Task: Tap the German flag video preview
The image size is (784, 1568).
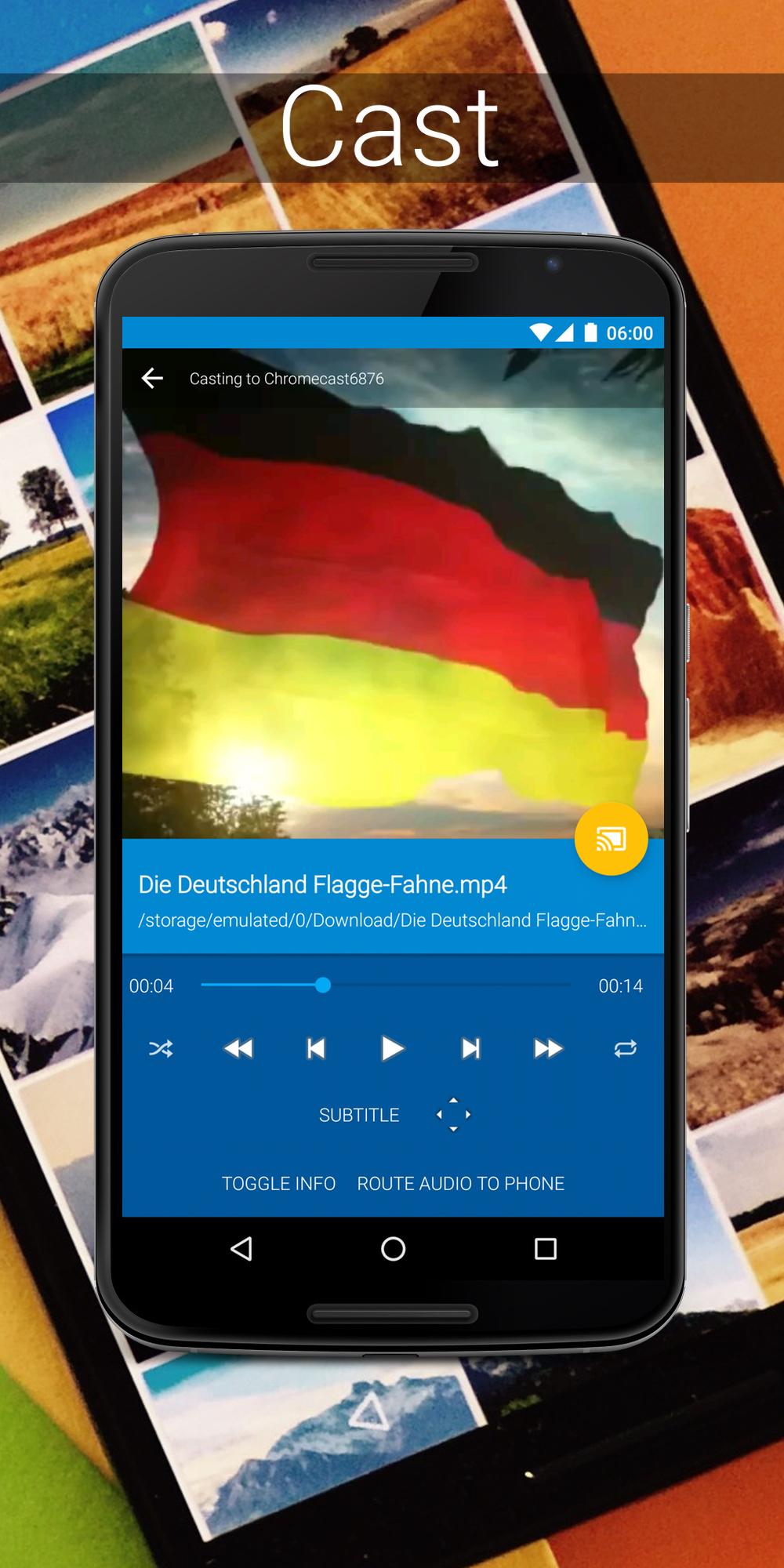Action: (x=393, y=593)
